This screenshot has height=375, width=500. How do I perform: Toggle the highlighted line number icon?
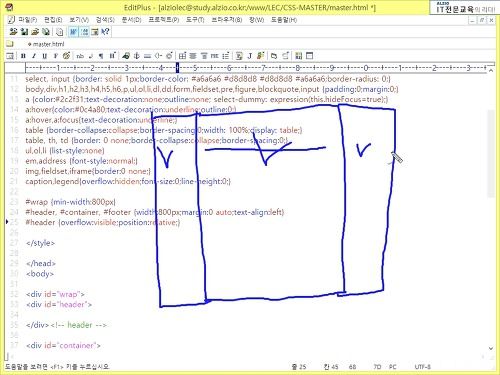[x=85, y=32]
